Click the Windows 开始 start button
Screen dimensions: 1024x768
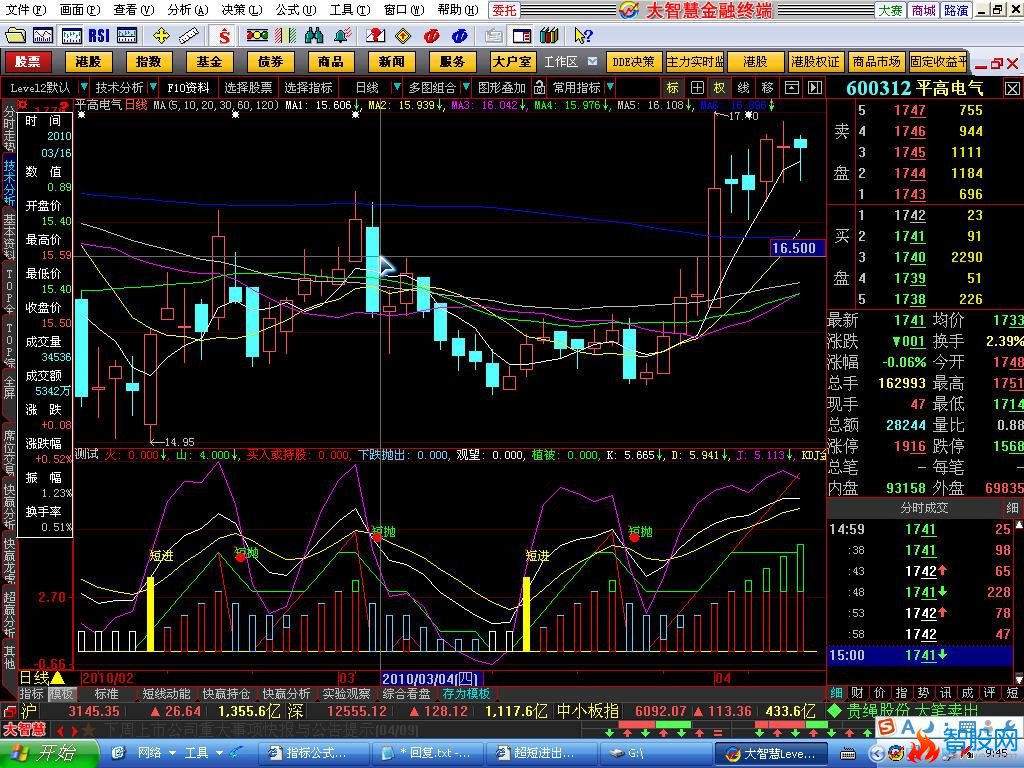(x=50, y=753)
